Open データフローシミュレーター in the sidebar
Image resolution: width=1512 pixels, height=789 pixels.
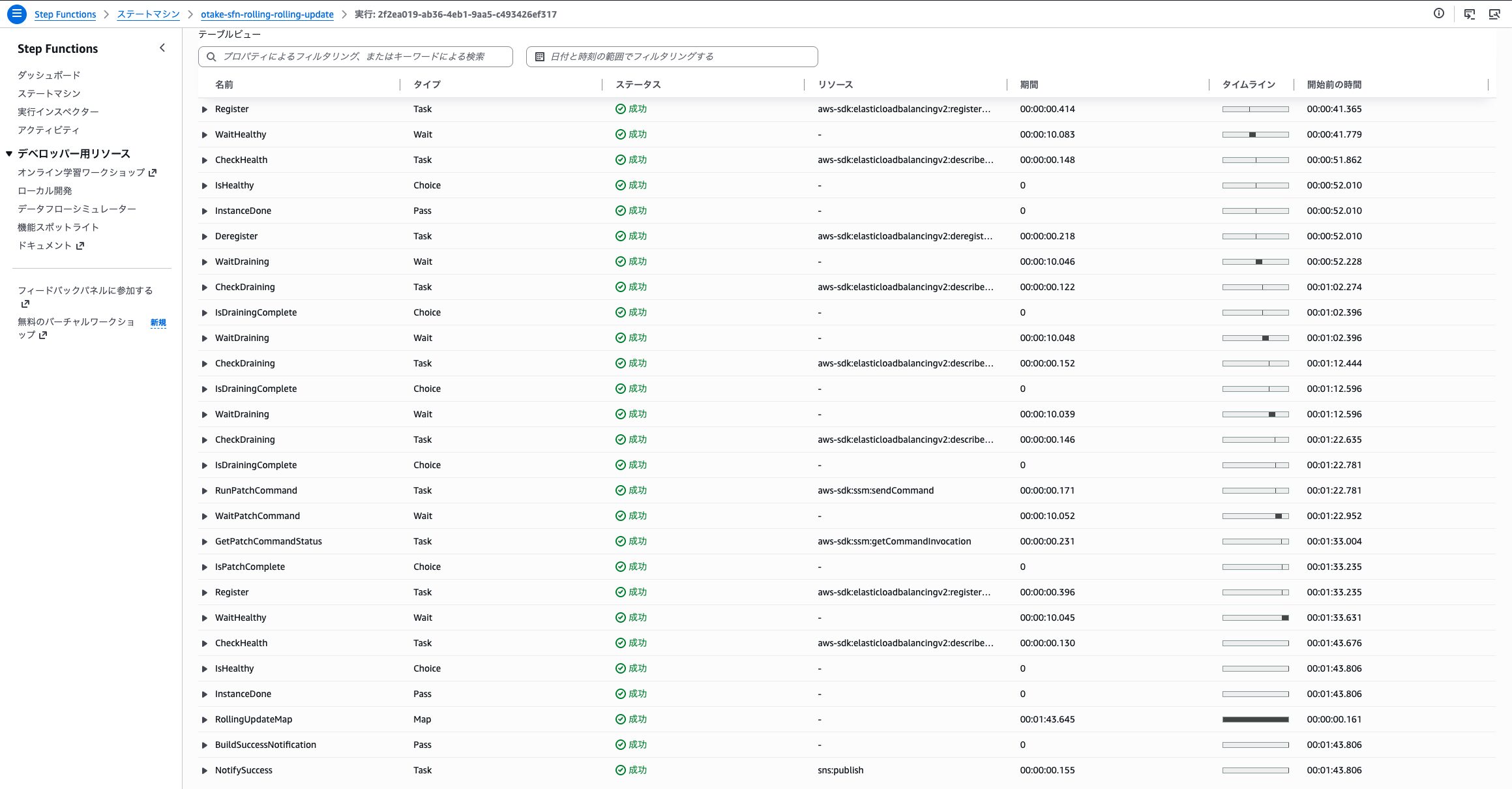coord(77,209)
